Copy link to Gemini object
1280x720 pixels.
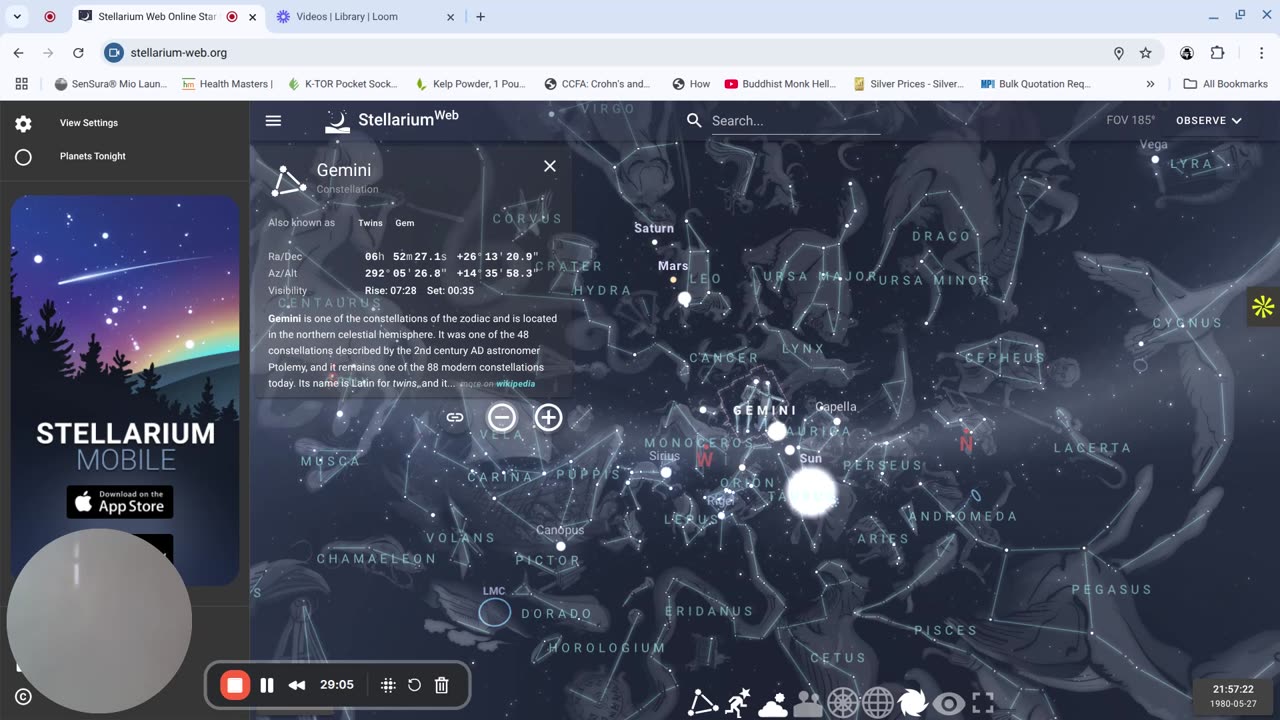pyautogui.click(x=455, y=417)
